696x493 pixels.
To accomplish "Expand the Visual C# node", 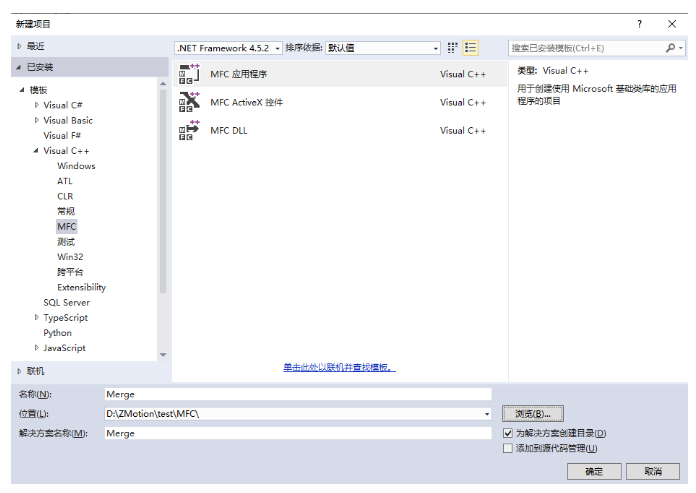I will [37, 105].
